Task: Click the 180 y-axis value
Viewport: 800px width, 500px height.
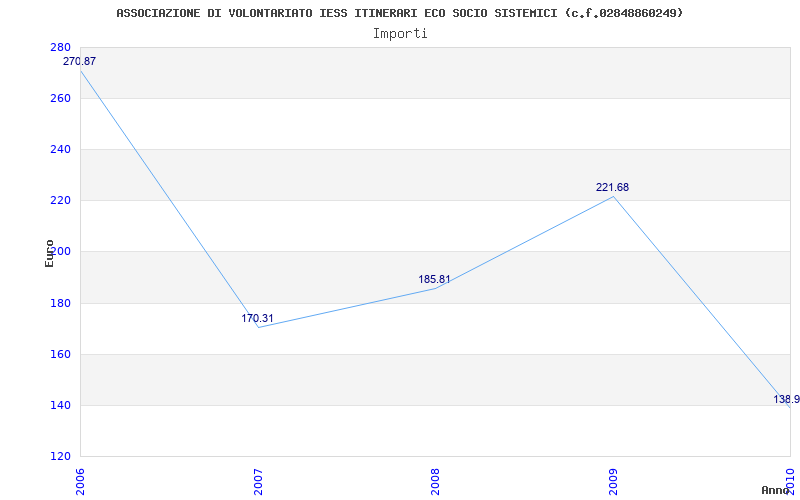Action: [60, 303]
